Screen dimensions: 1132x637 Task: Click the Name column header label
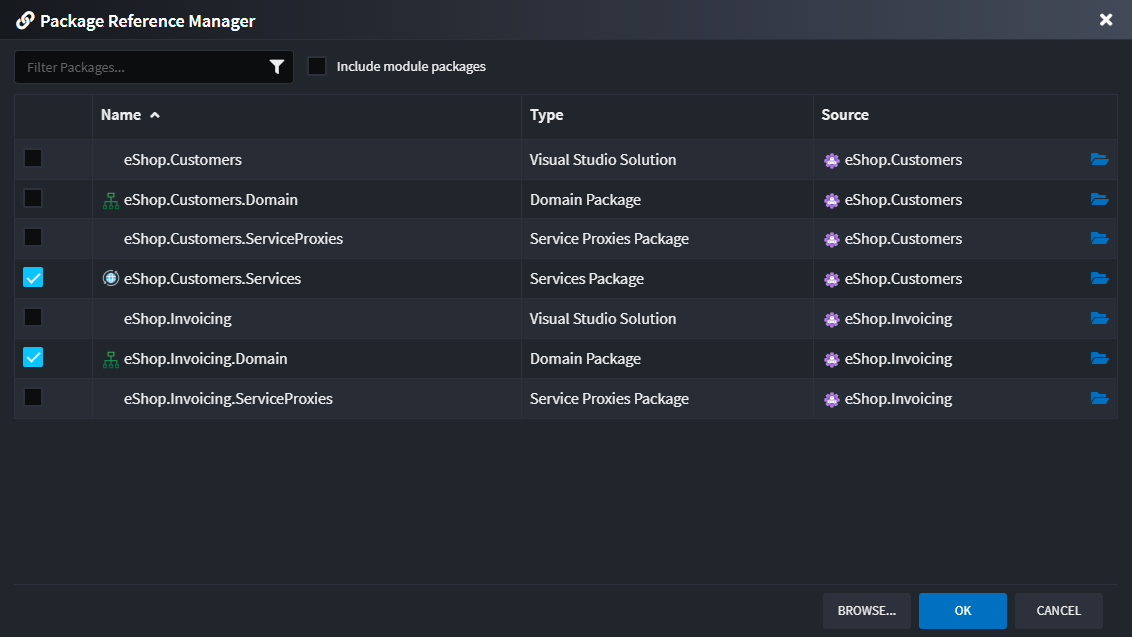(x=121, y=115)
